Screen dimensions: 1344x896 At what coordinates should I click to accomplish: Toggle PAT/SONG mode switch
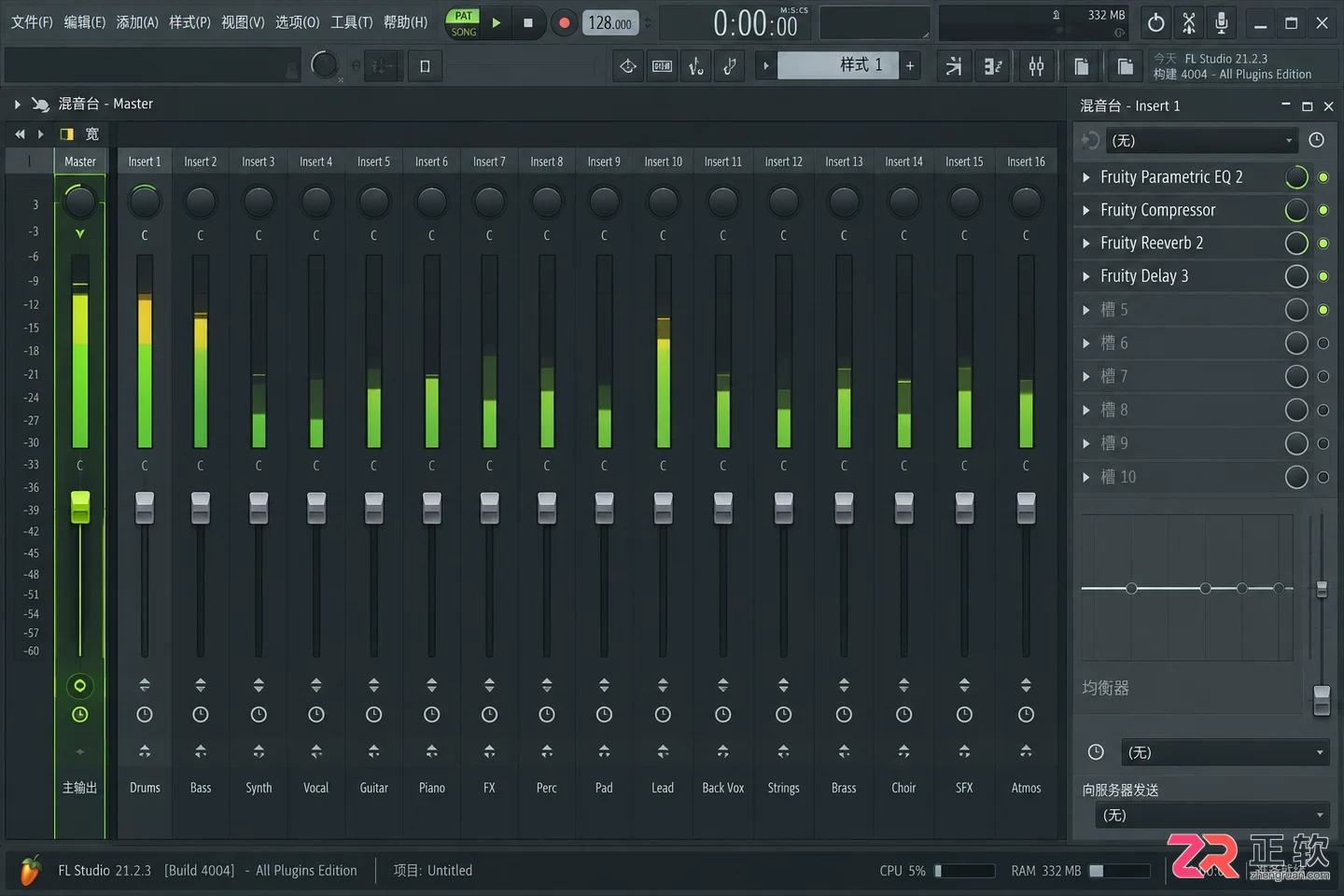pyautogui.click(x=464, y=23)
